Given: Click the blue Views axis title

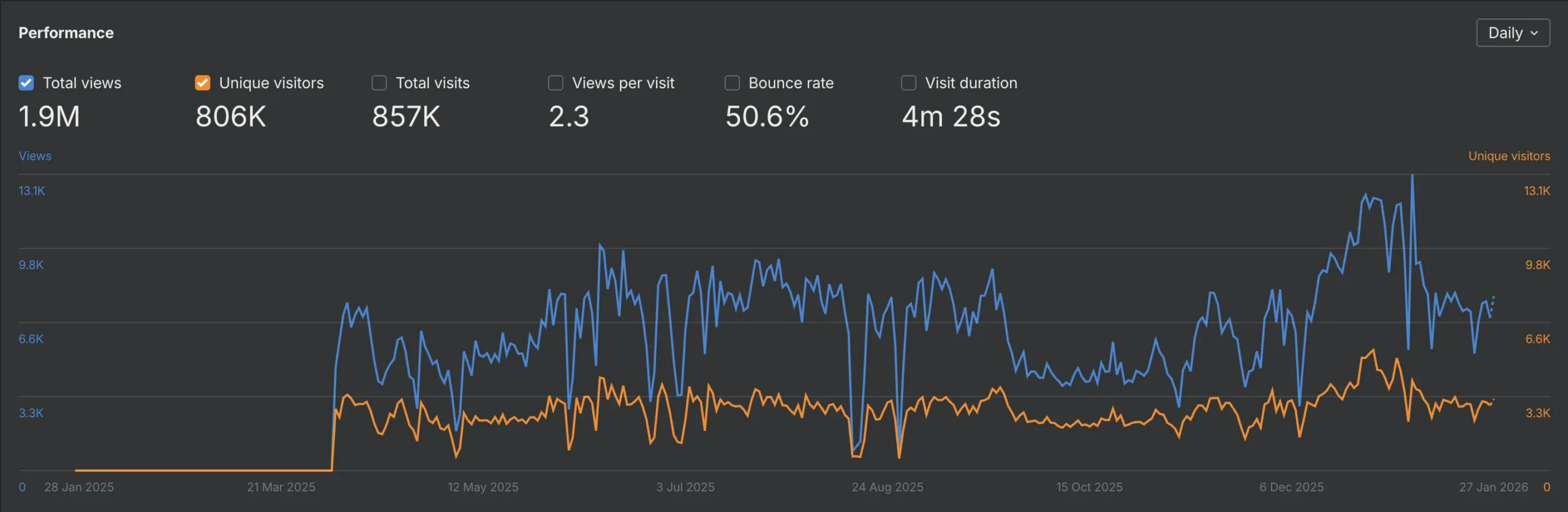Looking at the screenshot, I should 35,156.
